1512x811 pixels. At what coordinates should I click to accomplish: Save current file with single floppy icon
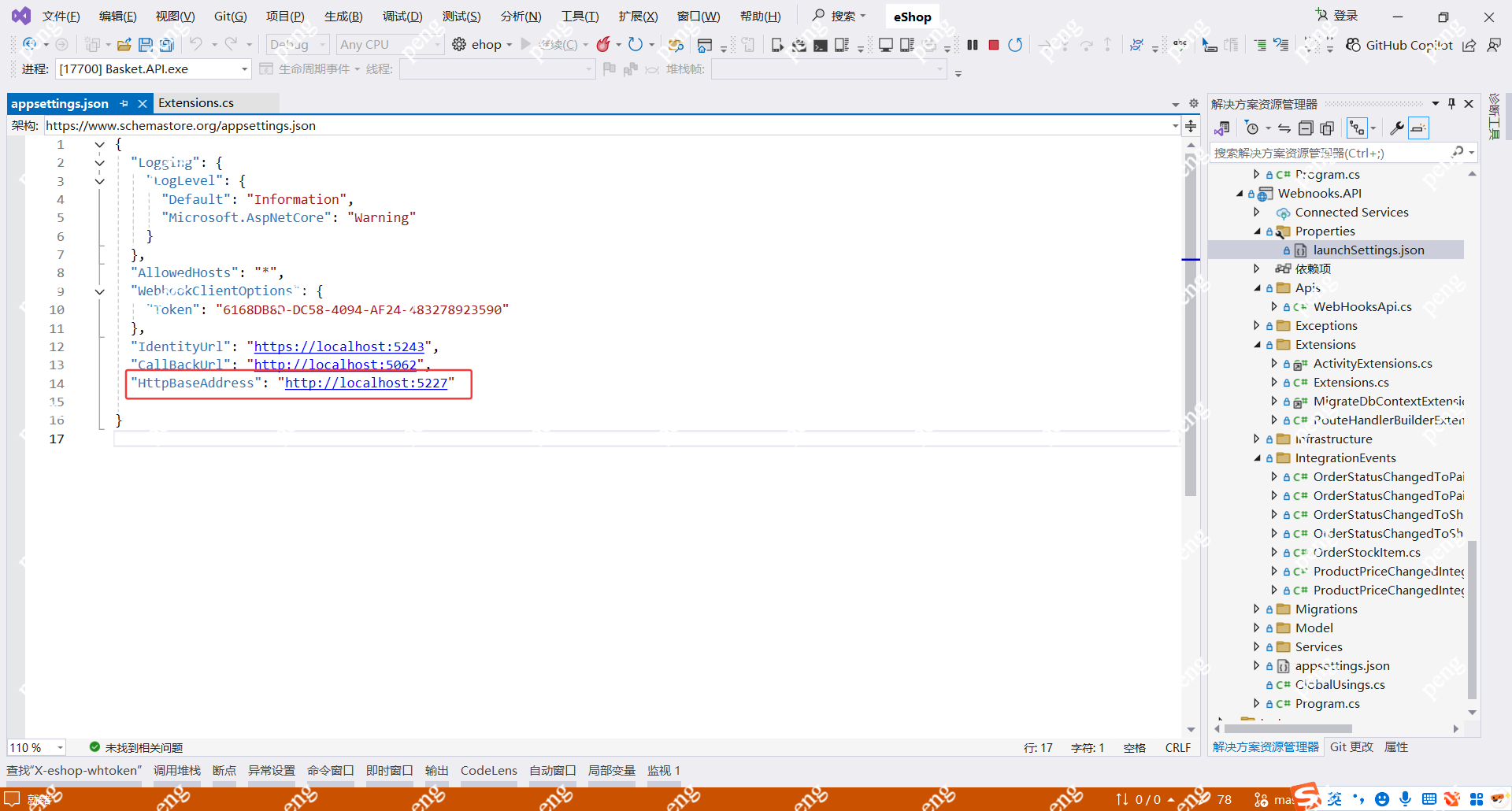[x=146, y=45]
